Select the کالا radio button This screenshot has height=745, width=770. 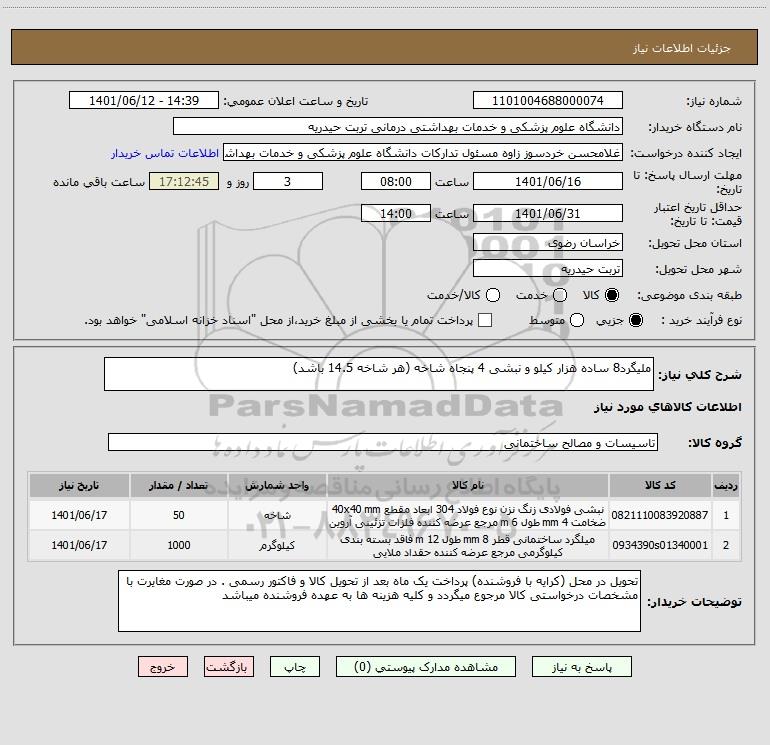(x=612, y=295)
